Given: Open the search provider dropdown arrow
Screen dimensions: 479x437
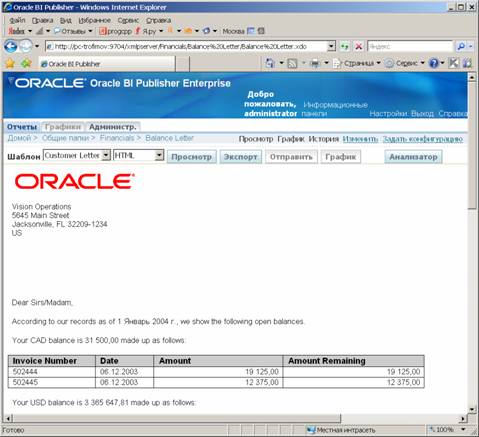Looking at the screenshot, I should (x=471, y=46).
